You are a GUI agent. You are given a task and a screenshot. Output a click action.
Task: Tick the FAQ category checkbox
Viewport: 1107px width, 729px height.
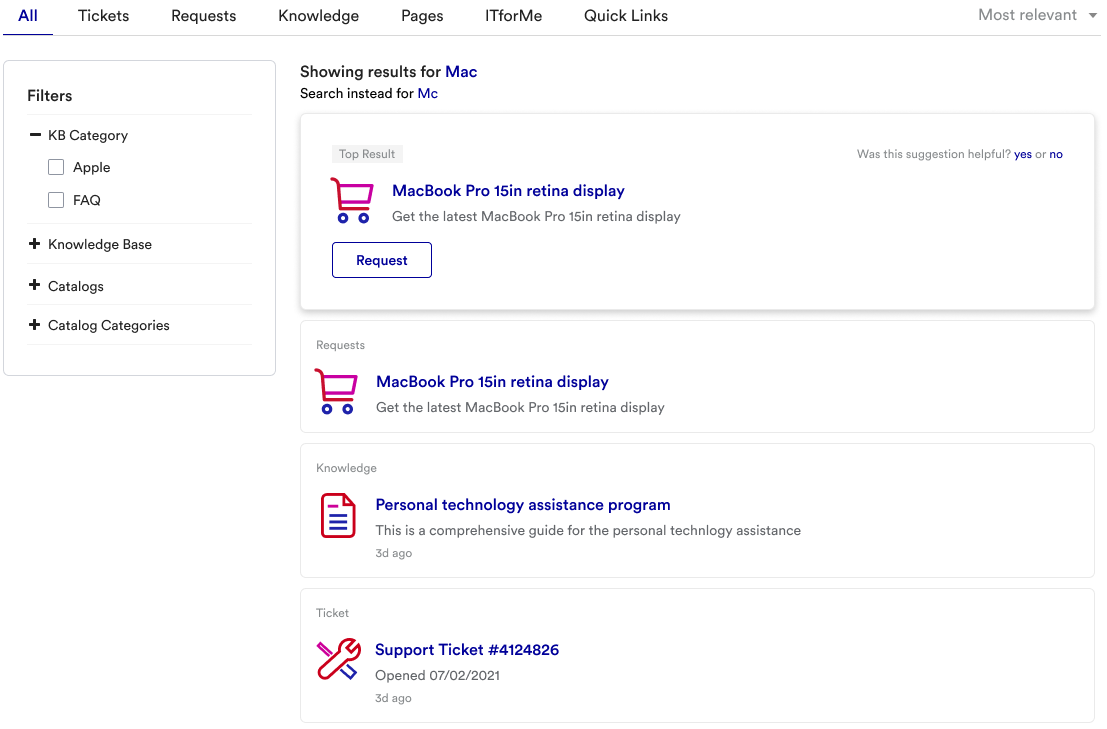pyautogui.click(x=56, y=200)
